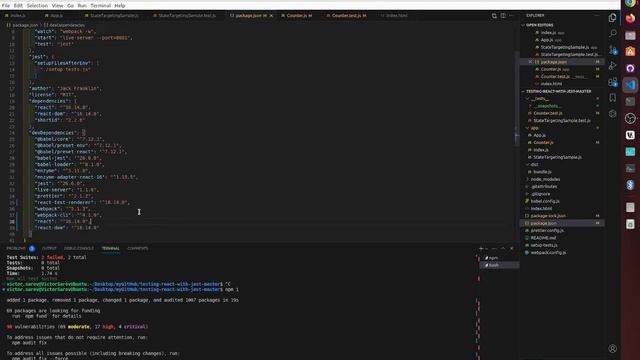Open the Run and Debug view
640x360 pixels.
612,66
